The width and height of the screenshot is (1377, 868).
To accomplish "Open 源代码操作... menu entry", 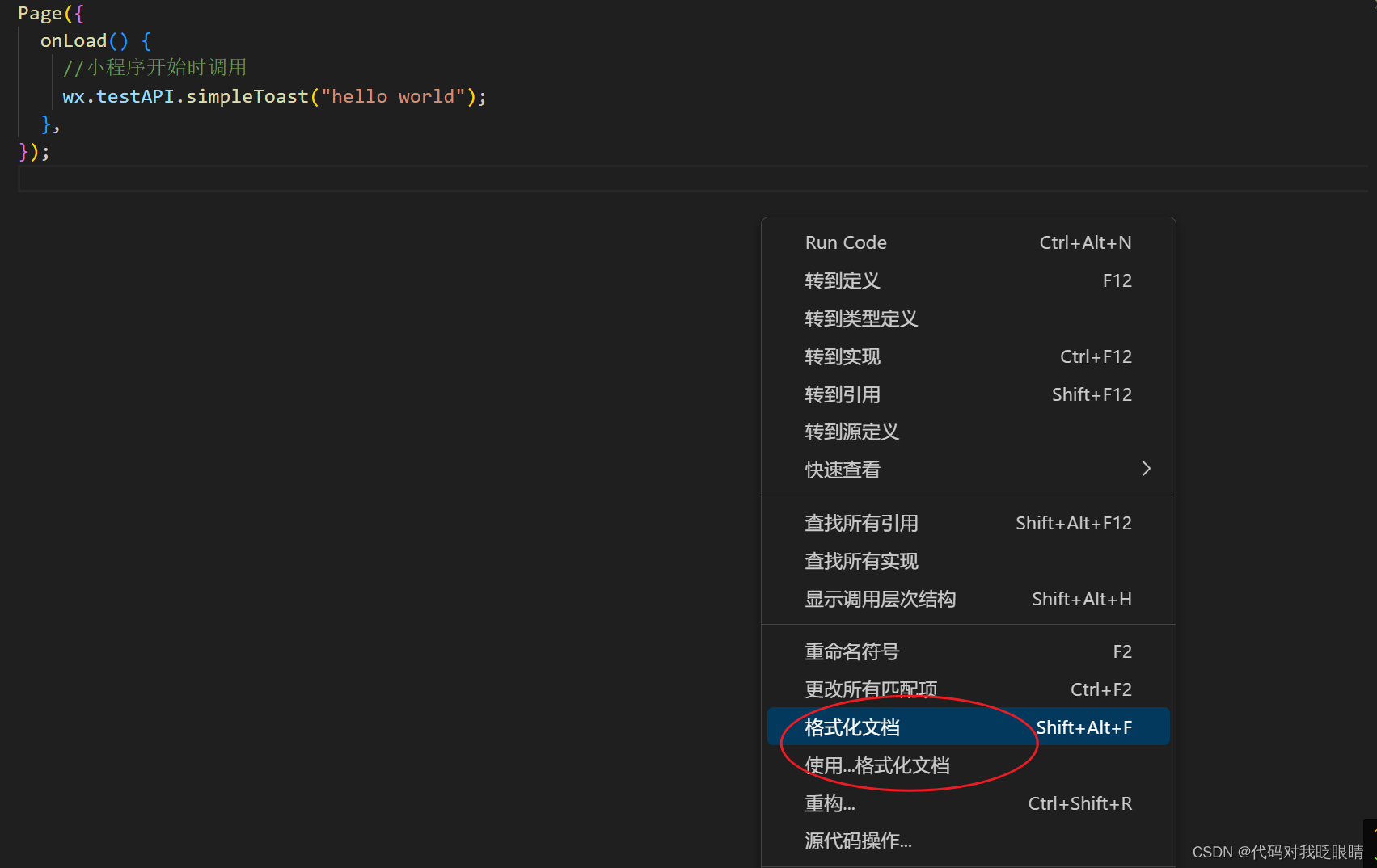I will (968, 841).
